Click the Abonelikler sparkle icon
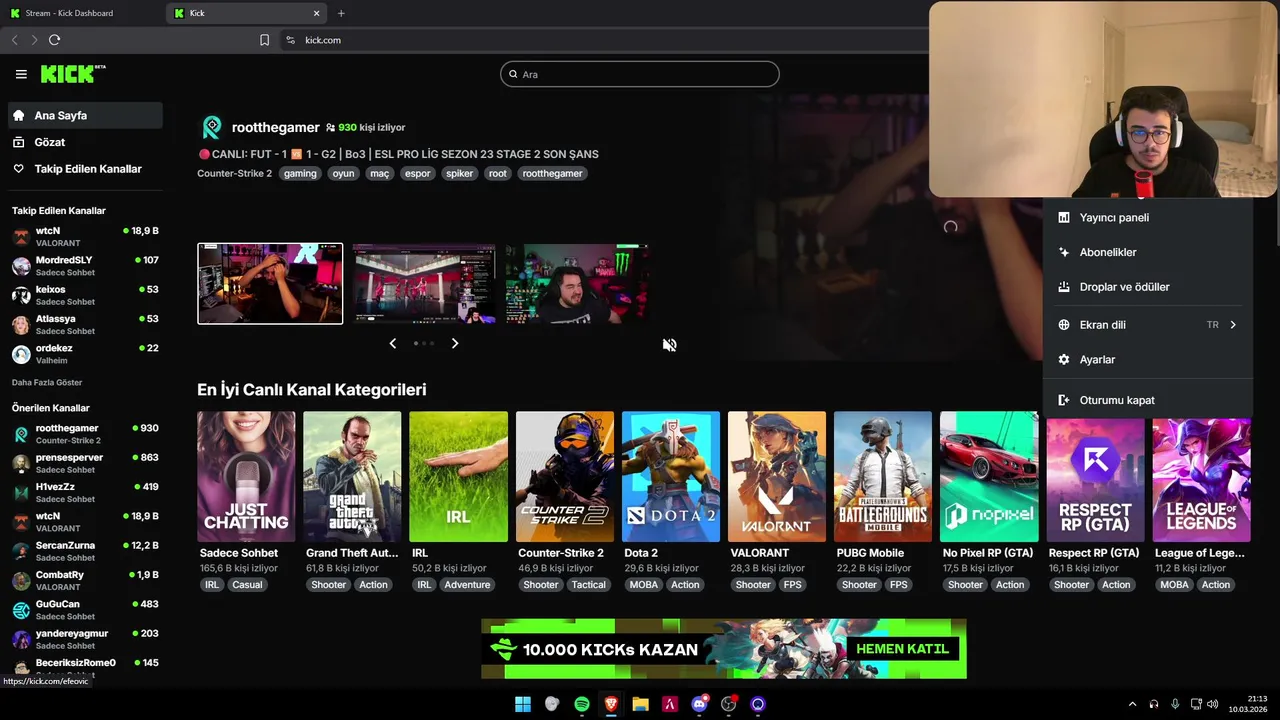 tap(1064, 252)
